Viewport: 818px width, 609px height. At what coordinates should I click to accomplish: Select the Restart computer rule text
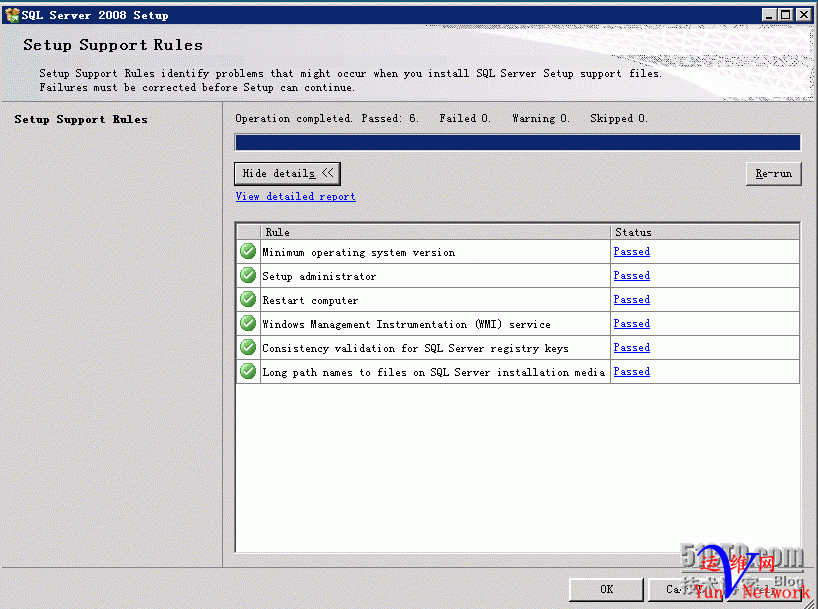tap(310, 301)
